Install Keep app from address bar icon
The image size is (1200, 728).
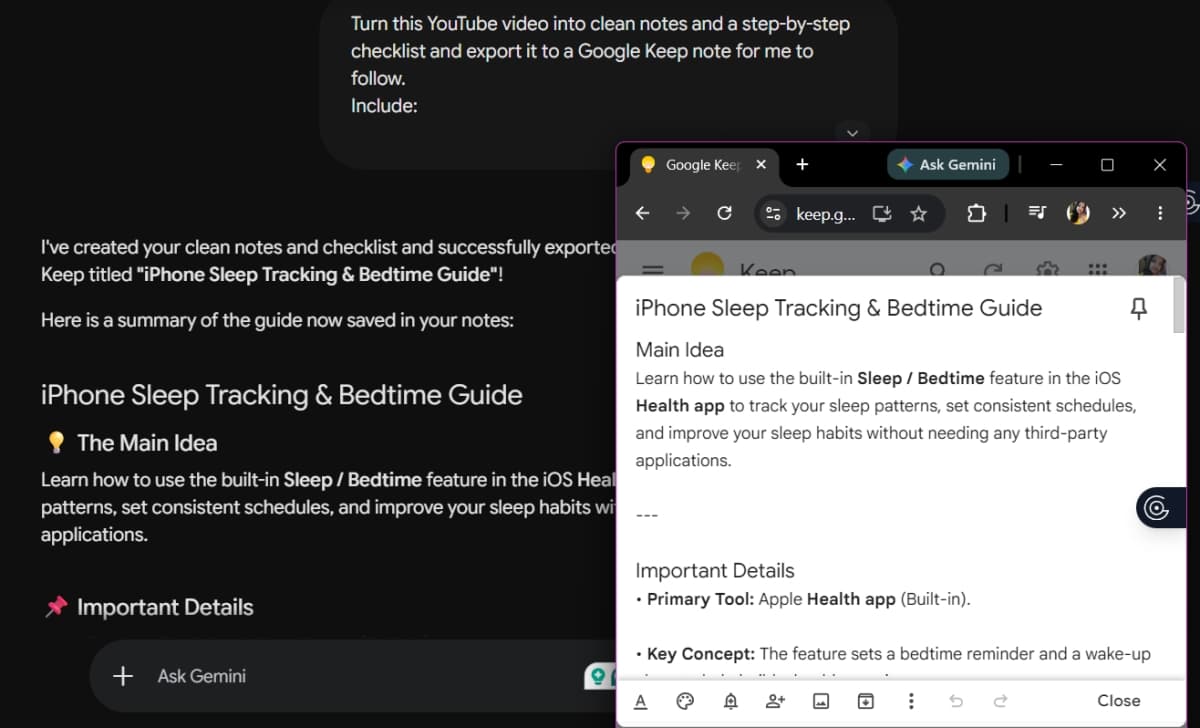(882, 213)
